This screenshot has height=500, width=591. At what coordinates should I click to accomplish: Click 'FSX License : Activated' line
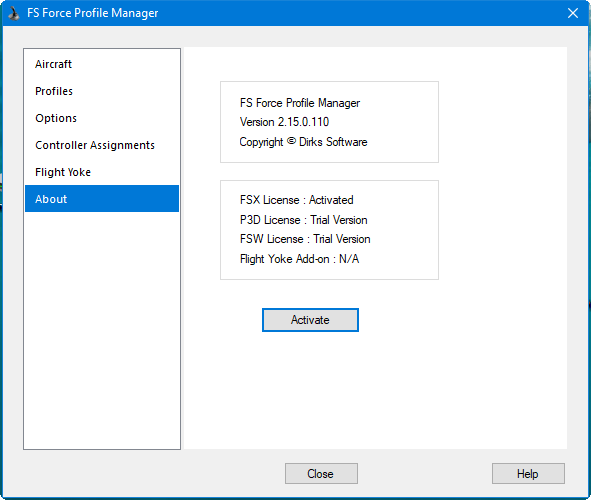tap(297, 200)
